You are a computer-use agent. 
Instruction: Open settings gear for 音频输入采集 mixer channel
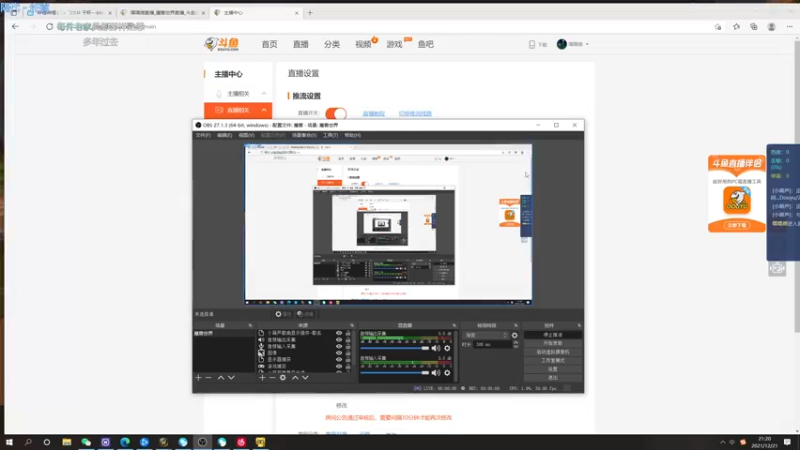[x=447, y=373]
